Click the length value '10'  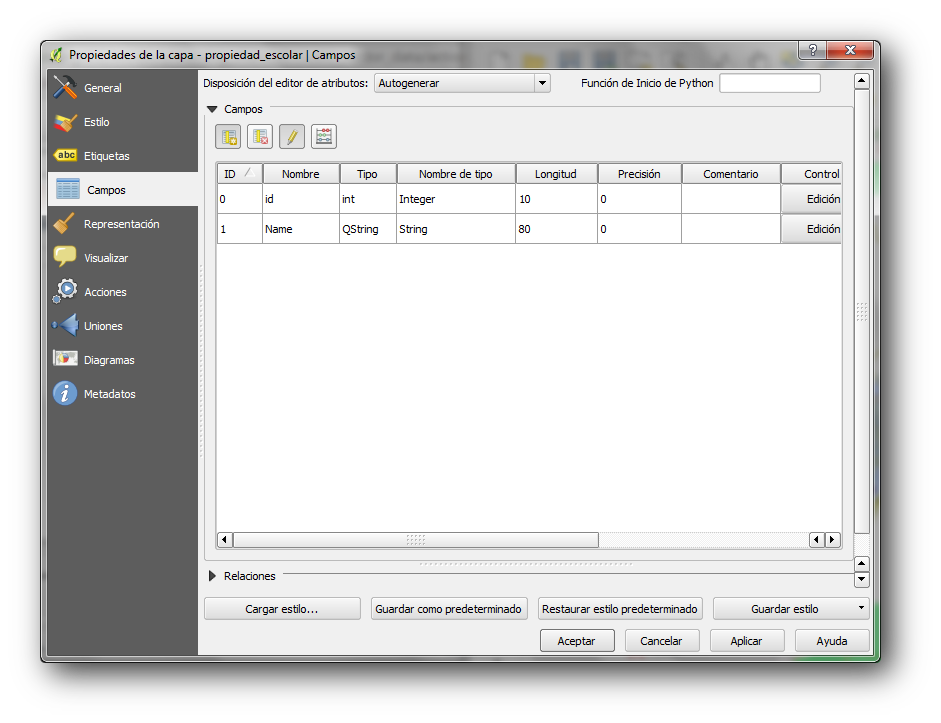556,199
